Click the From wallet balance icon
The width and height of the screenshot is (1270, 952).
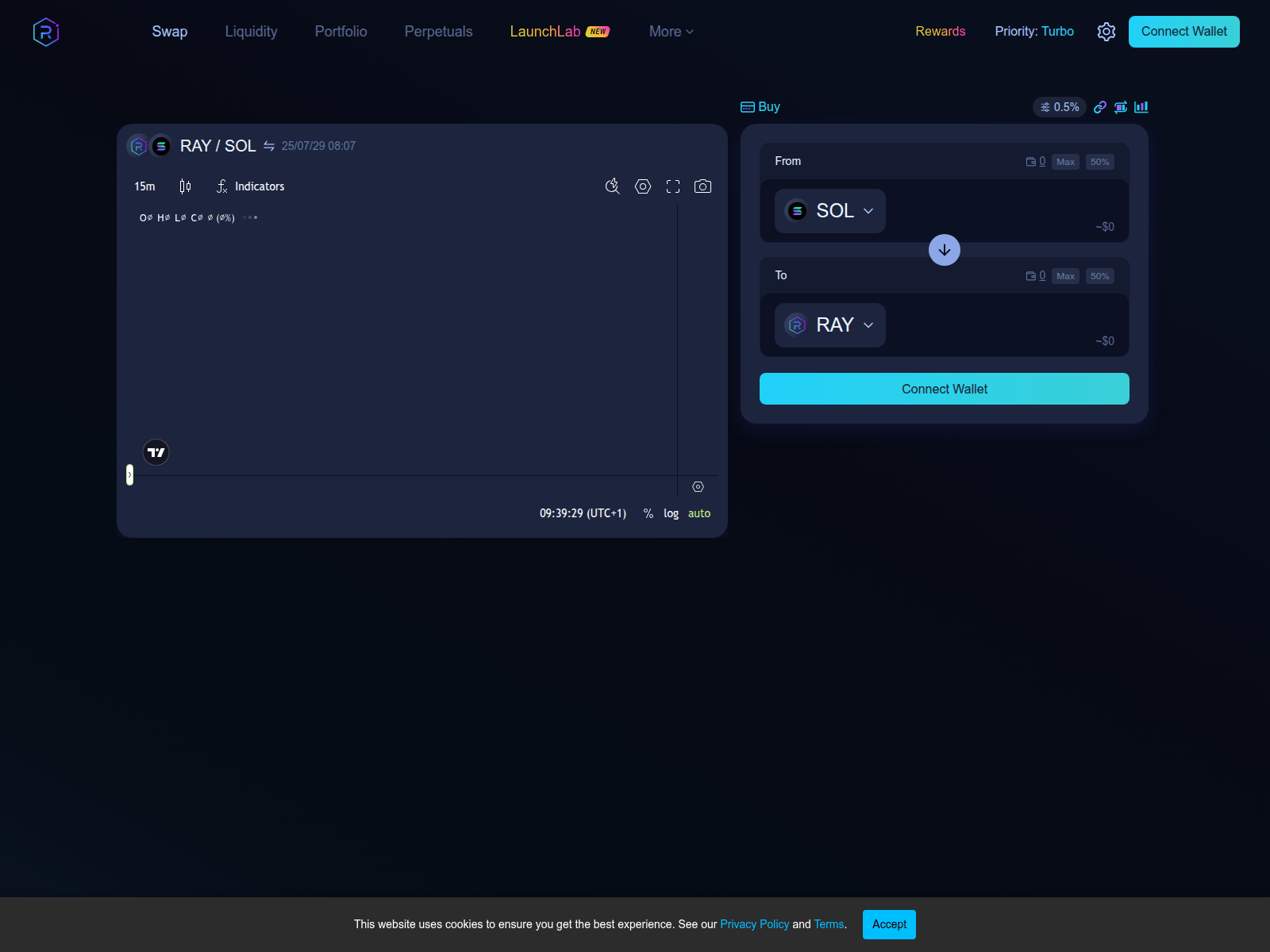click(1030, 162)
